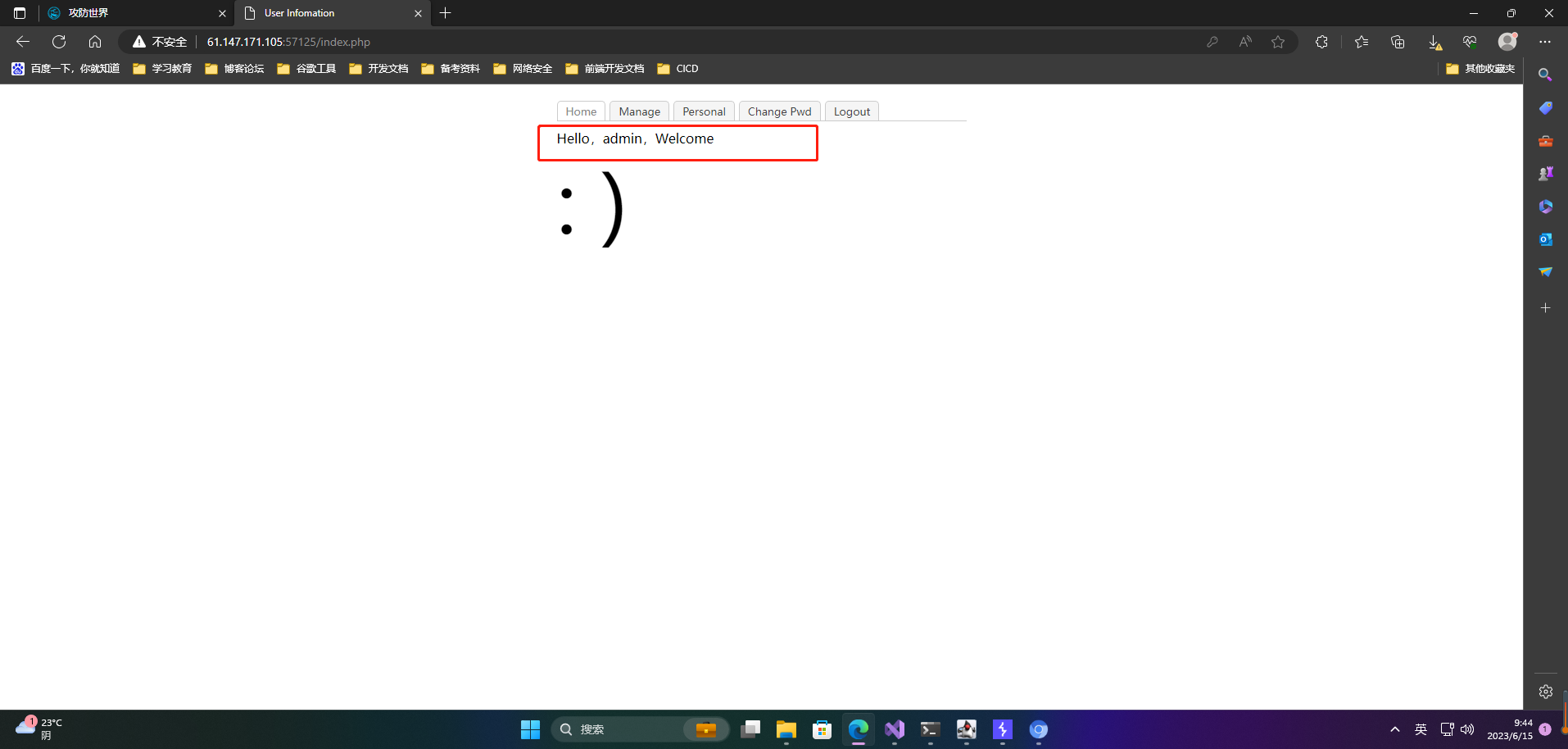Screen dimensions: 1568x749
Task: Open sidebar search icon
Action: coord(1545,75)
